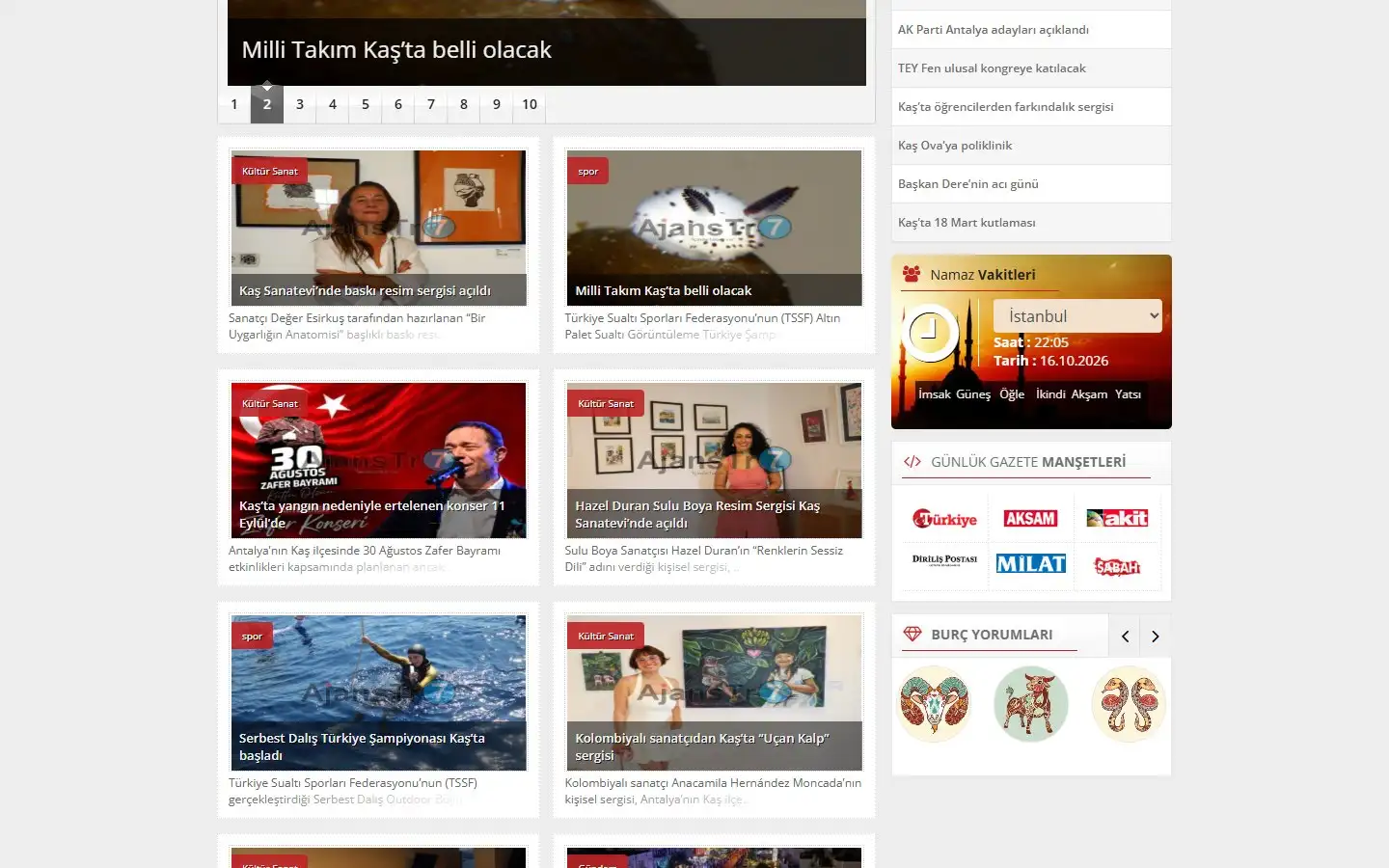Go to slider page 6

pyautogui.click(x=398, y=104)
